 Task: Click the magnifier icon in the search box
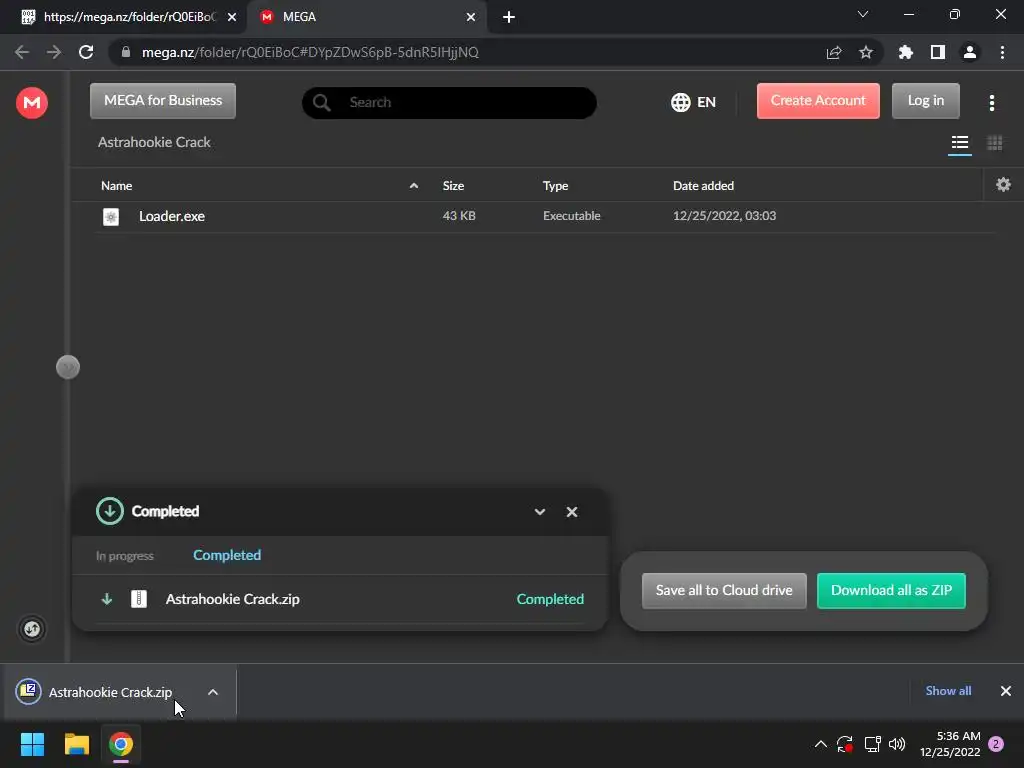coord(321,103)
